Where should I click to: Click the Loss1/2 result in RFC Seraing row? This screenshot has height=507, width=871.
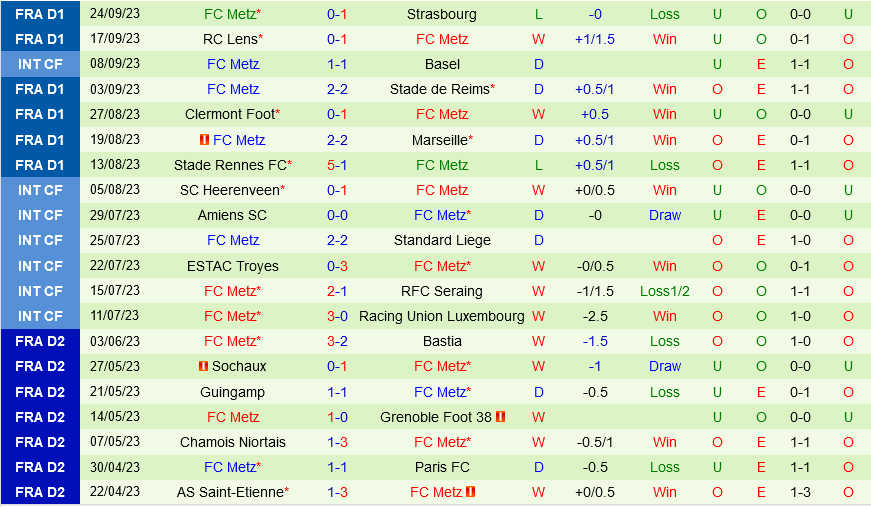click(665, 291)
